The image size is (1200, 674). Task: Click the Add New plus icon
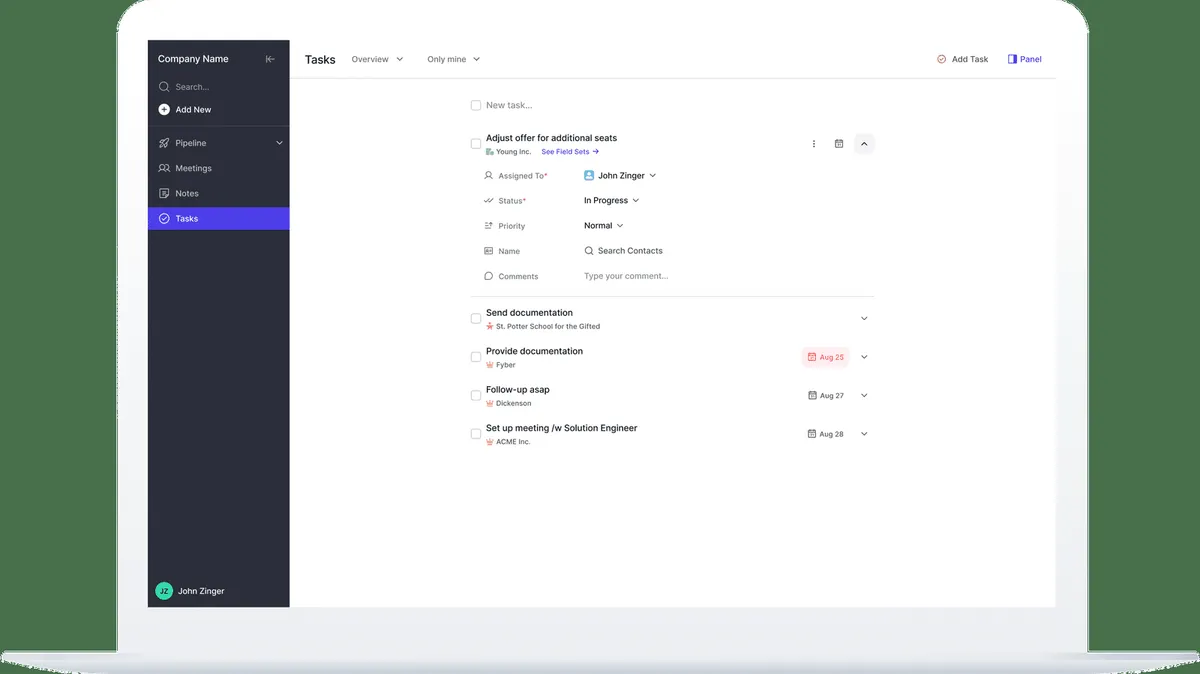click(x=164, y=110)
